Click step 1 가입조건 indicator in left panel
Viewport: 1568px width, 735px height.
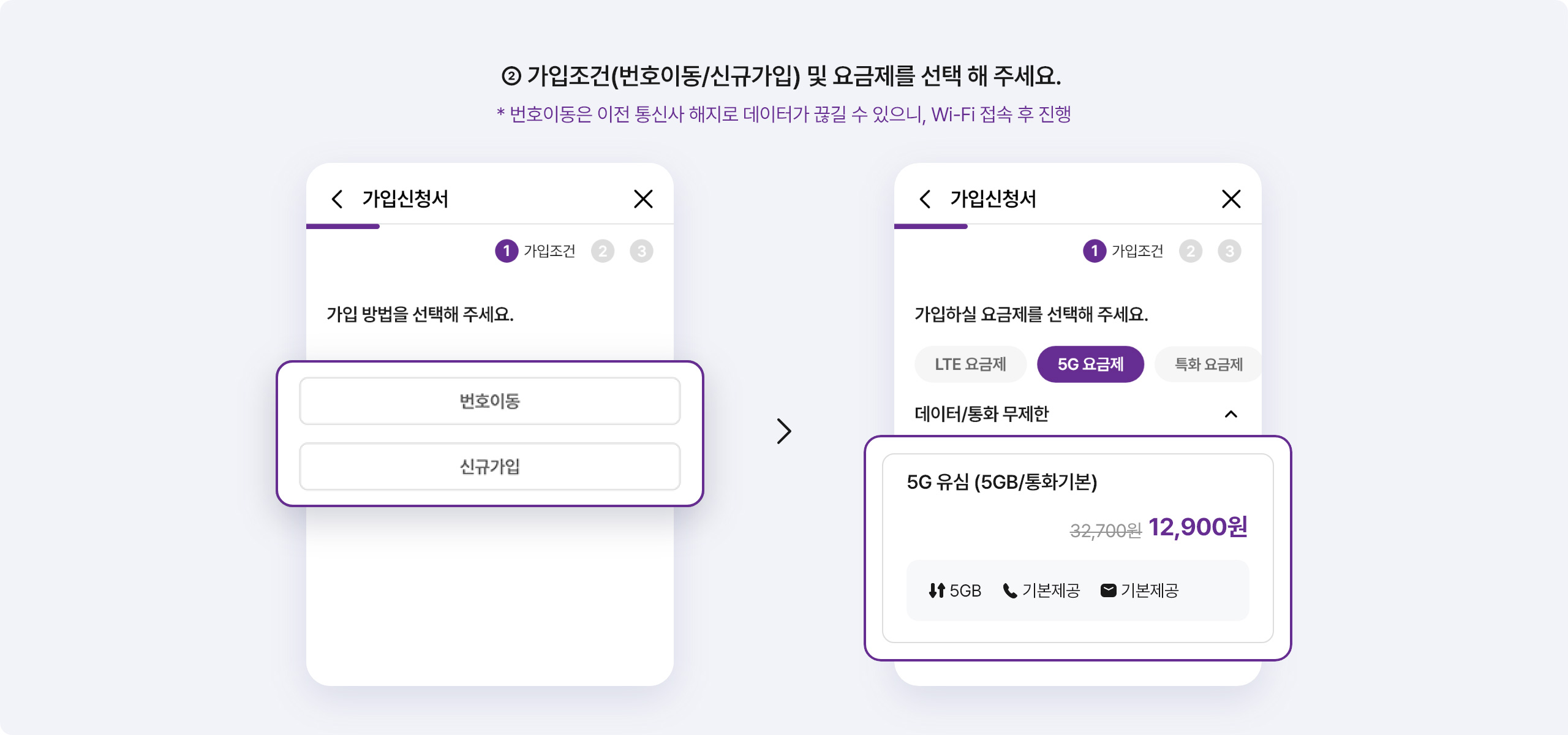coord(535,251)
